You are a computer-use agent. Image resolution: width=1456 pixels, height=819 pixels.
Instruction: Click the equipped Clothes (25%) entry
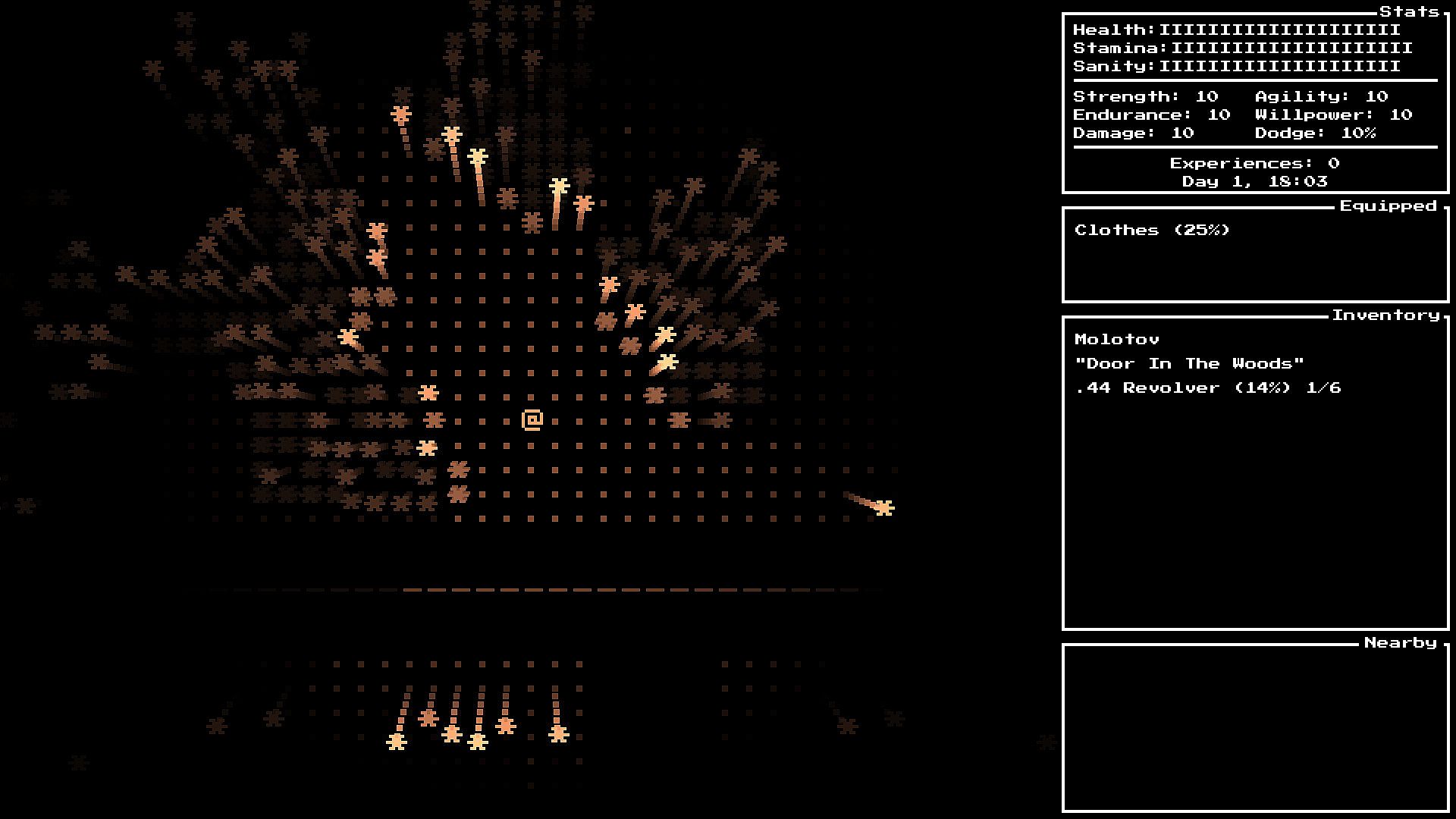pos(1152,230)
